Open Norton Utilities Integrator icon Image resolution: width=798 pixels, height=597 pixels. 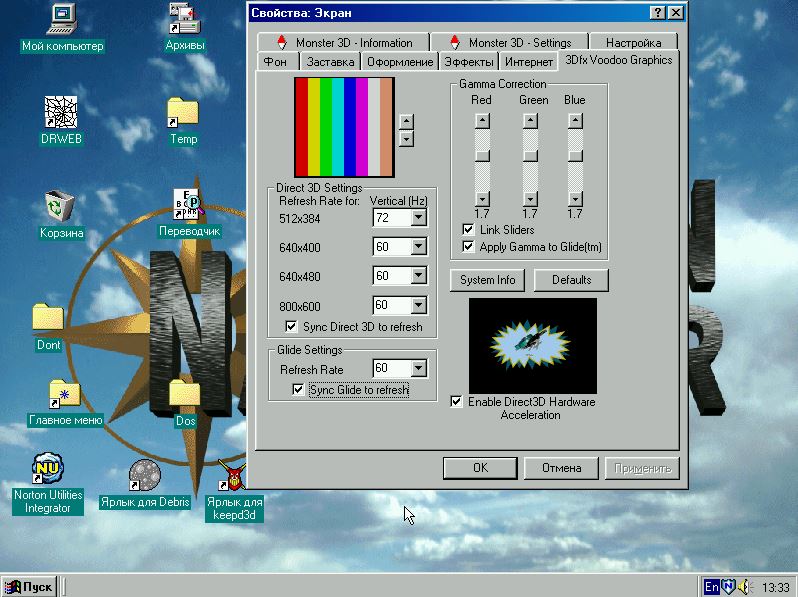[x=48, y=470]
